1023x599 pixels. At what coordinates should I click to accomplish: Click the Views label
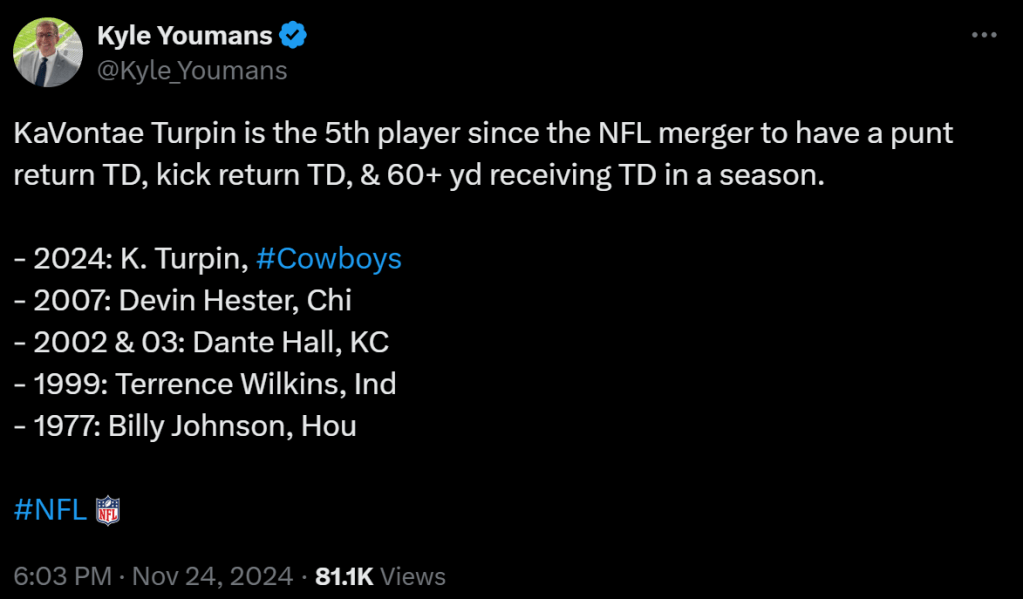click(x=413, y=577)
